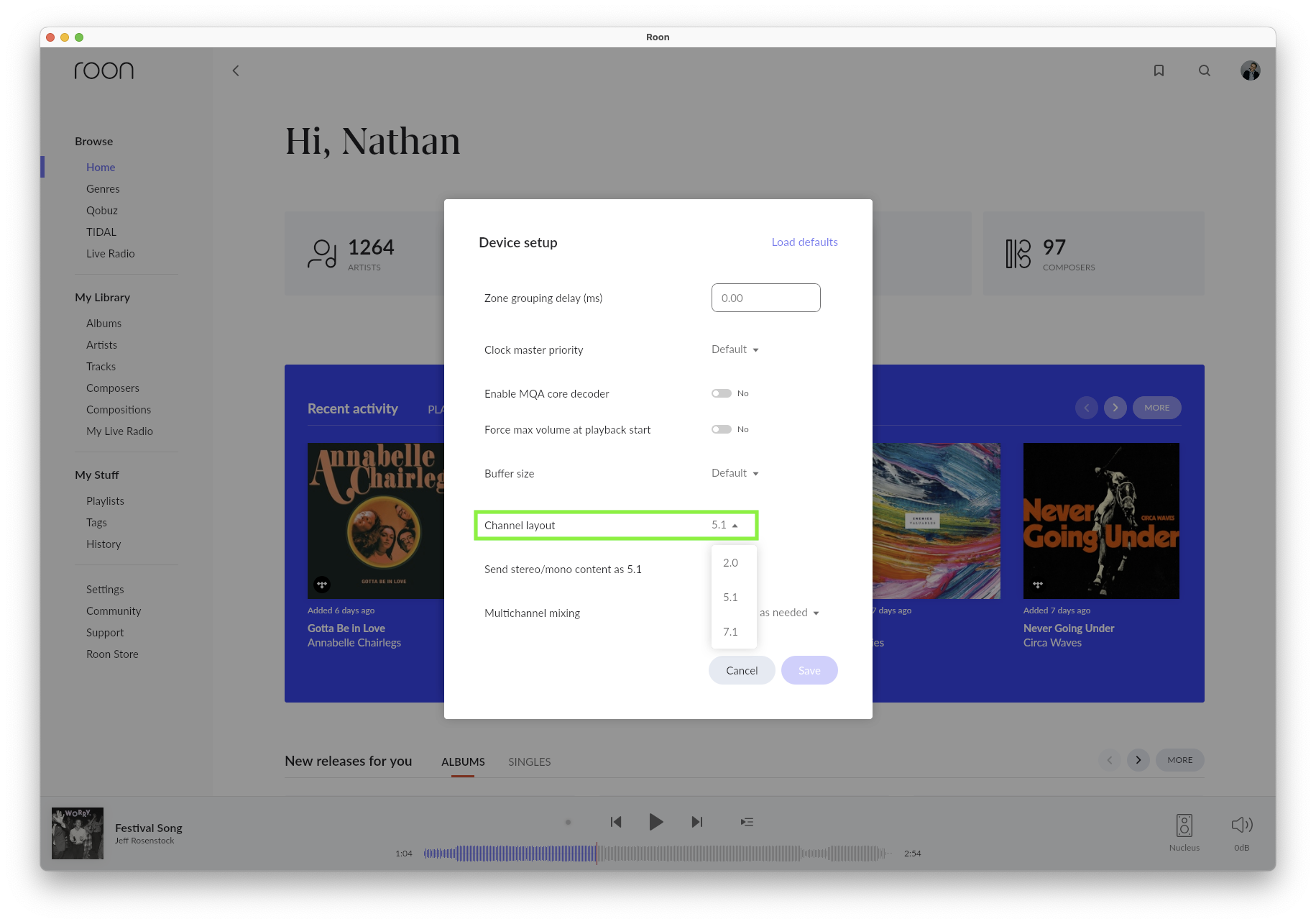
Task: Open Tags in My Stuff
Action: click(96, 522)
